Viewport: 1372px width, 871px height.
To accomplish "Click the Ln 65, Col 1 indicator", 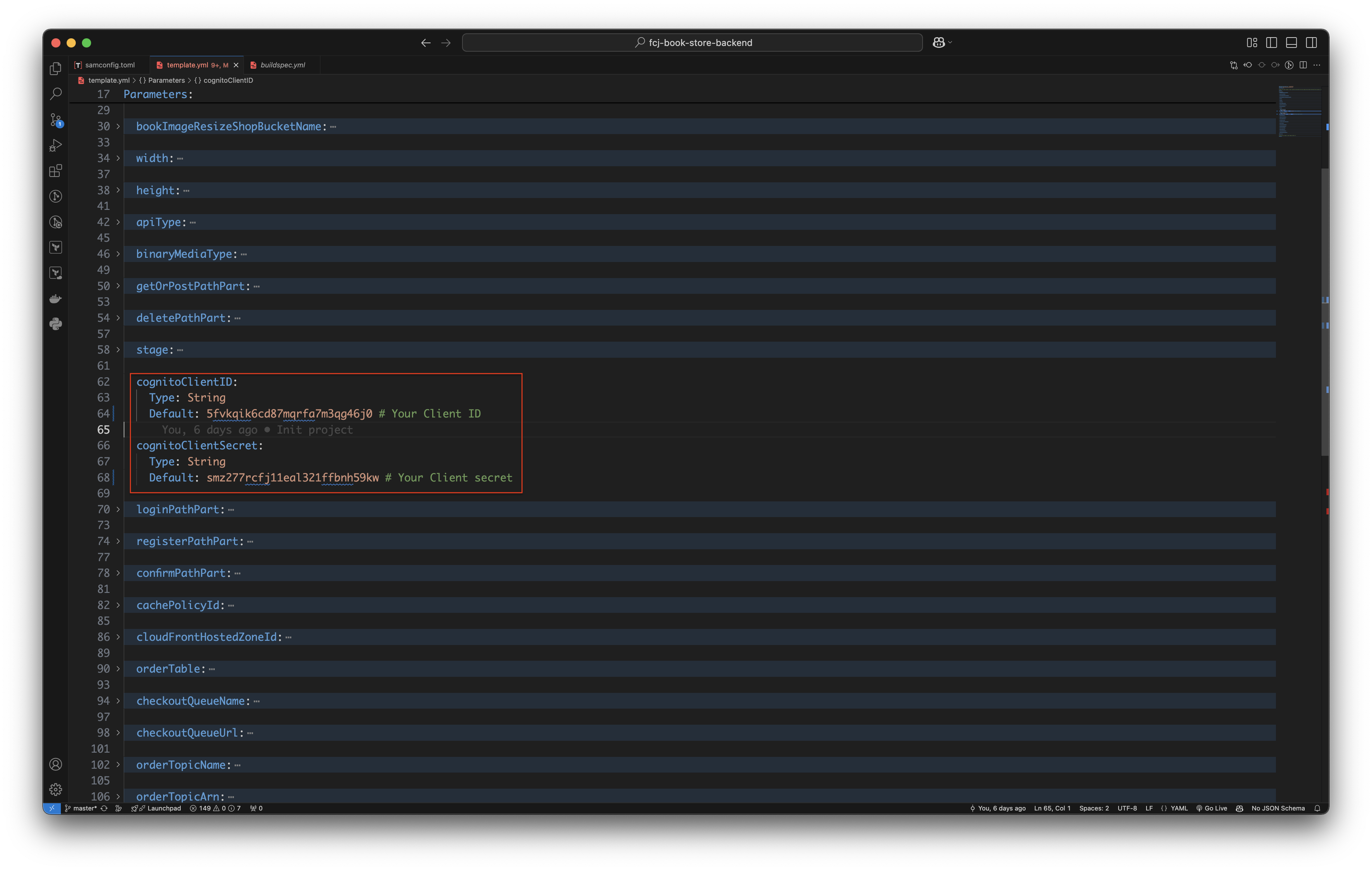I will [1052, 808].
